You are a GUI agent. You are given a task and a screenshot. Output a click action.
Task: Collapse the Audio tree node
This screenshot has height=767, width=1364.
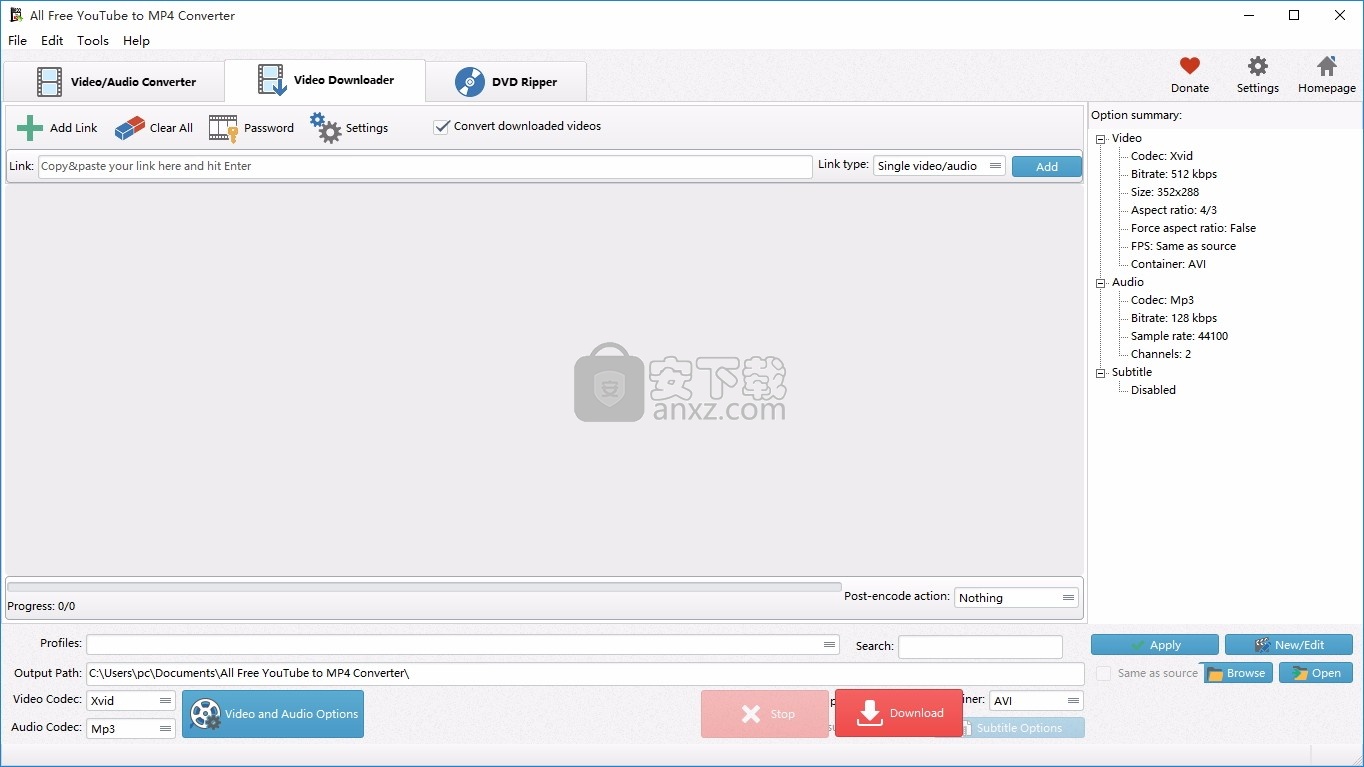coord(1101,283)
